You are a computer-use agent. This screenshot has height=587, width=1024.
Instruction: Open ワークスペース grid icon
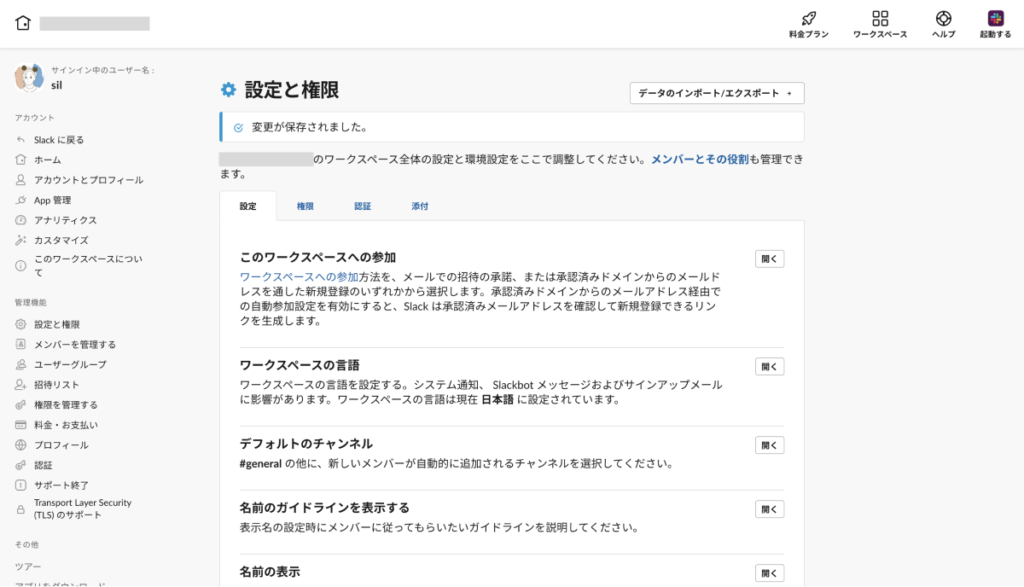click(879, 19)
